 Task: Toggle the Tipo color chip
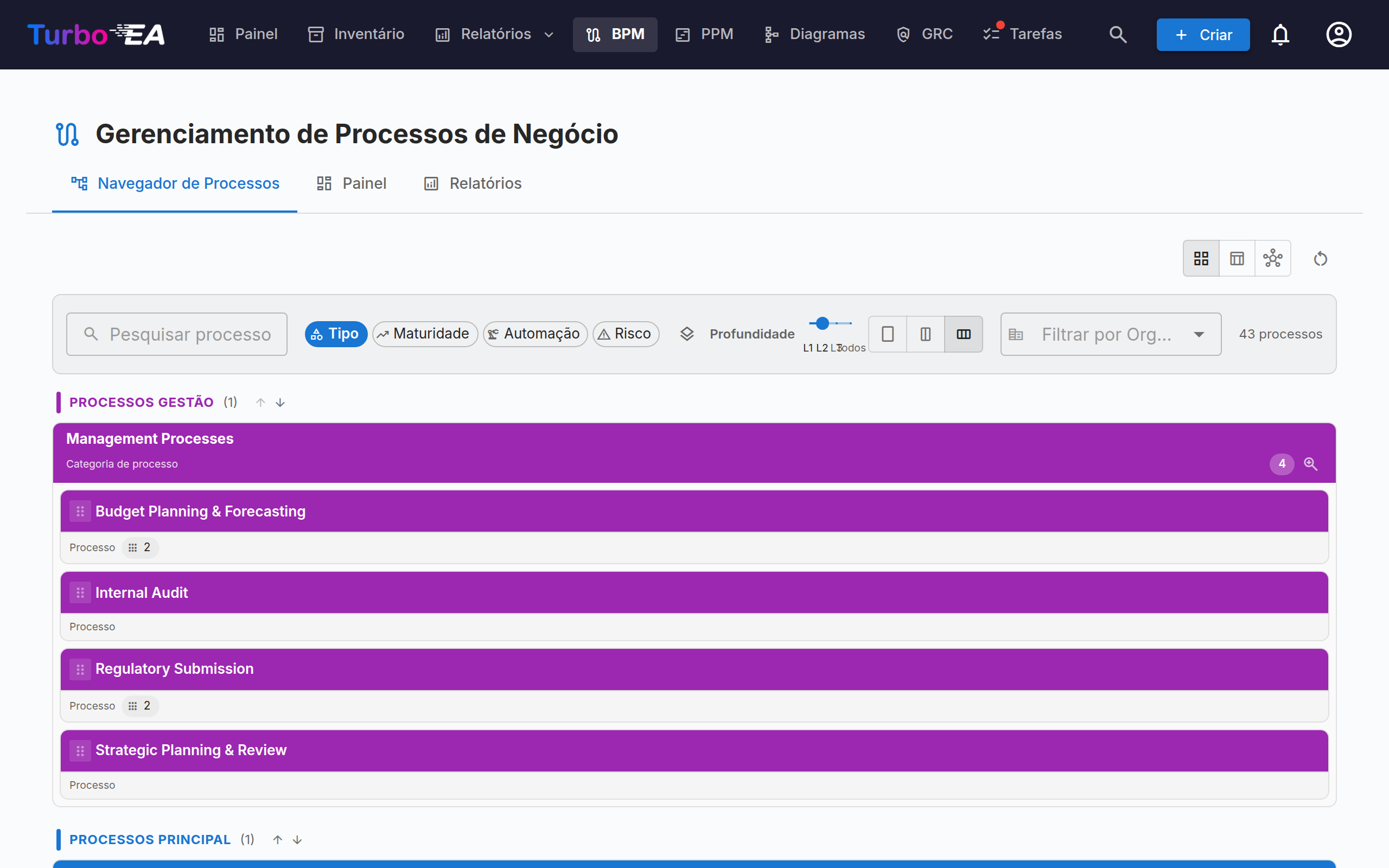(336, 334)
